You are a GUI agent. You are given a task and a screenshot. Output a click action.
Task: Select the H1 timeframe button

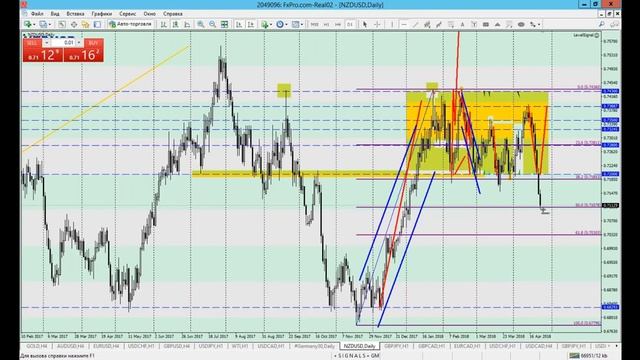326,24
